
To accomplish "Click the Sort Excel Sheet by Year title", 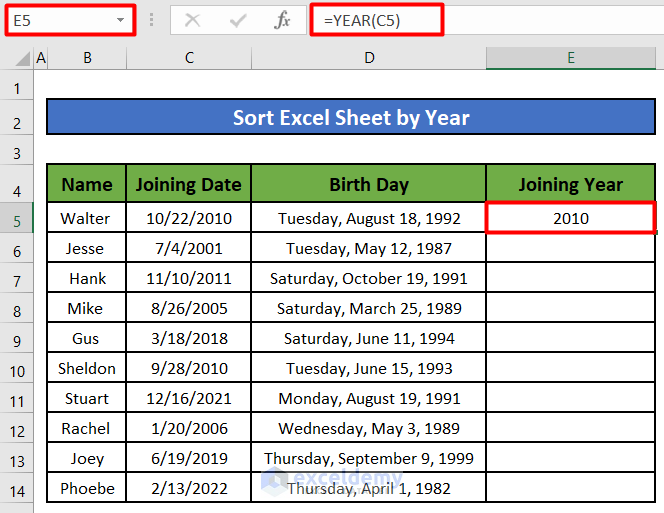I will point(351,117).
